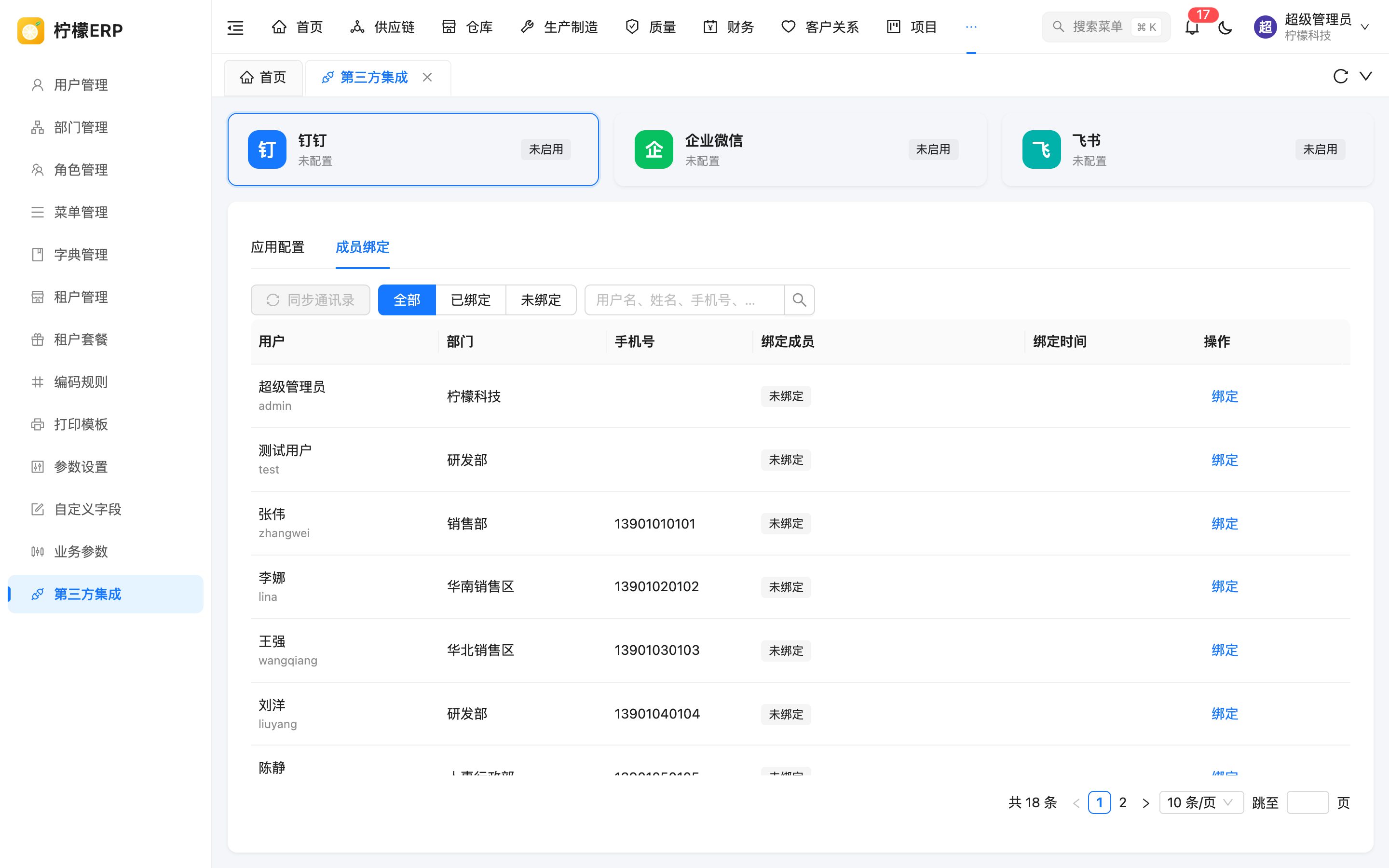Screen dimensions: 1389x868
Task: Click the search magnifier button beside user filter
Action: (800, 299)
